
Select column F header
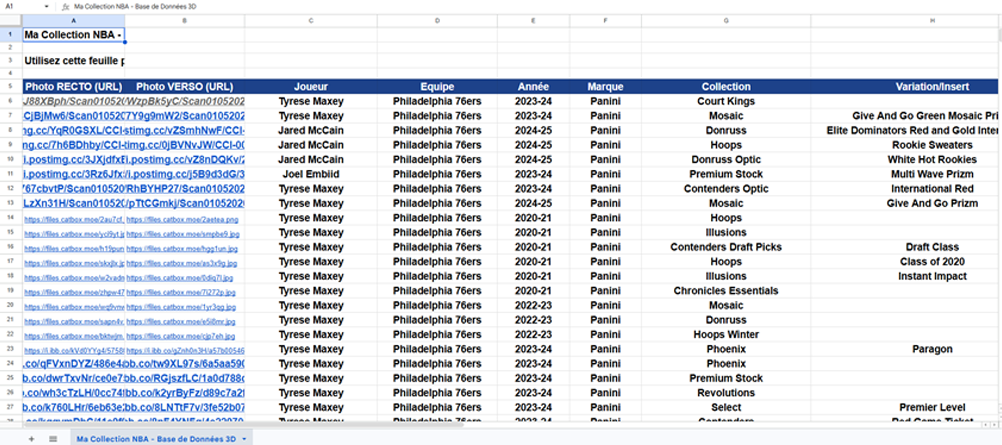(x=605, y=21)
